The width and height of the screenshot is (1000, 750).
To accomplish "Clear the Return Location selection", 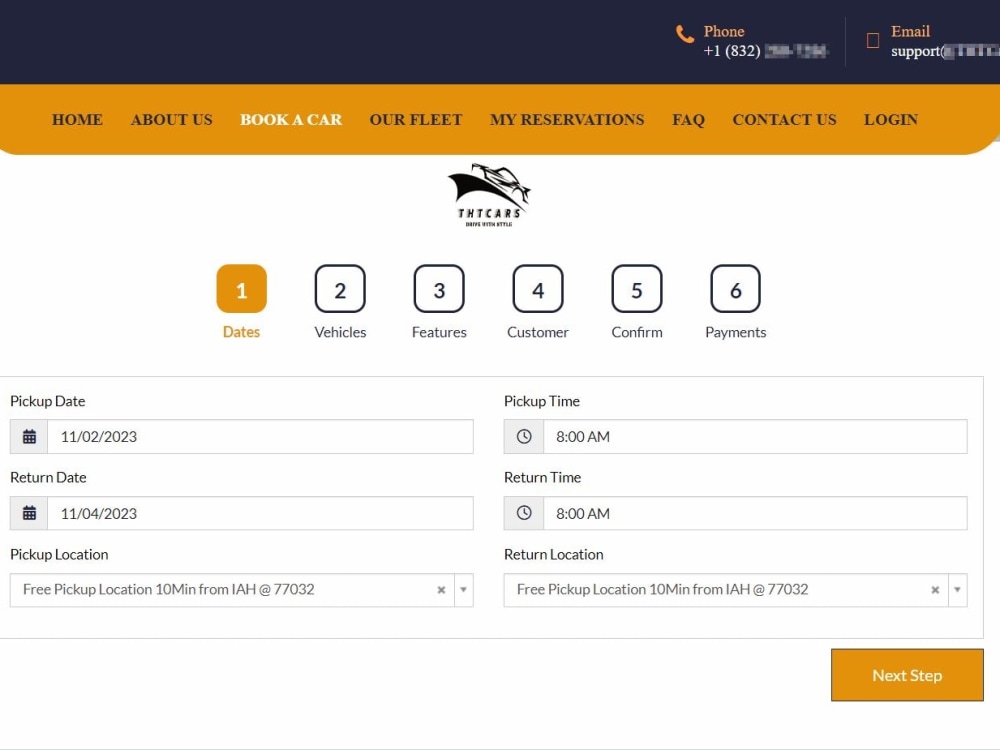I will [x=935, y=590].
